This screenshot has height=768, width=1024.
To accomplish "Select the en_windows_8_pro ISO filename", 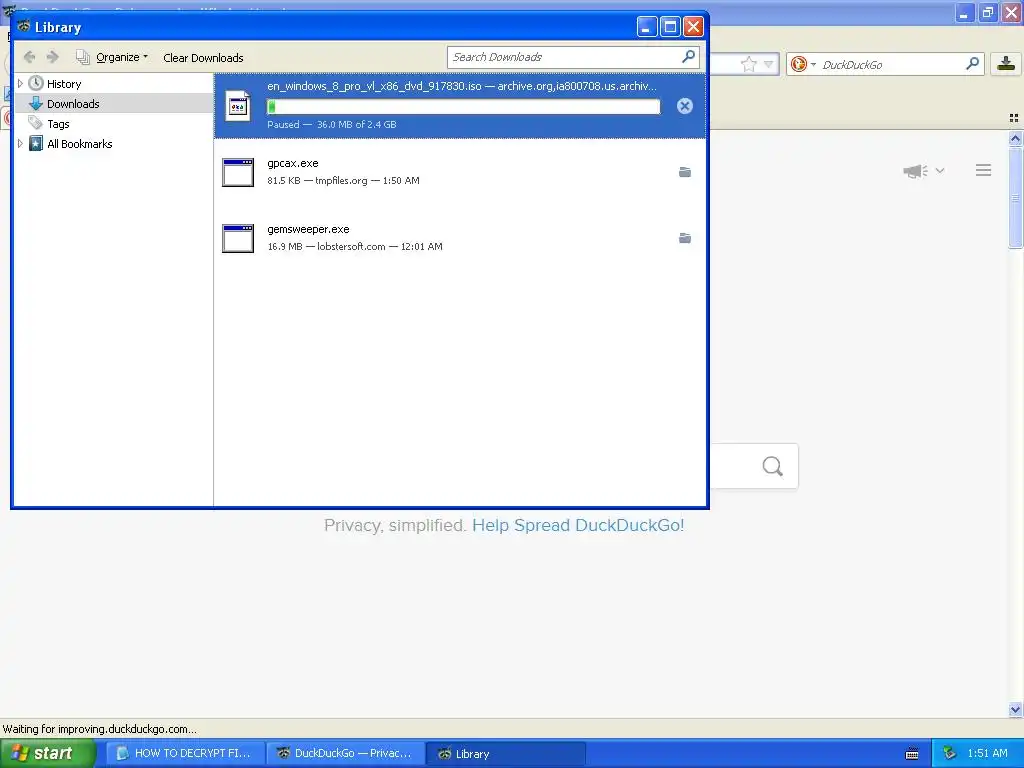I will [x=374, y=86].
